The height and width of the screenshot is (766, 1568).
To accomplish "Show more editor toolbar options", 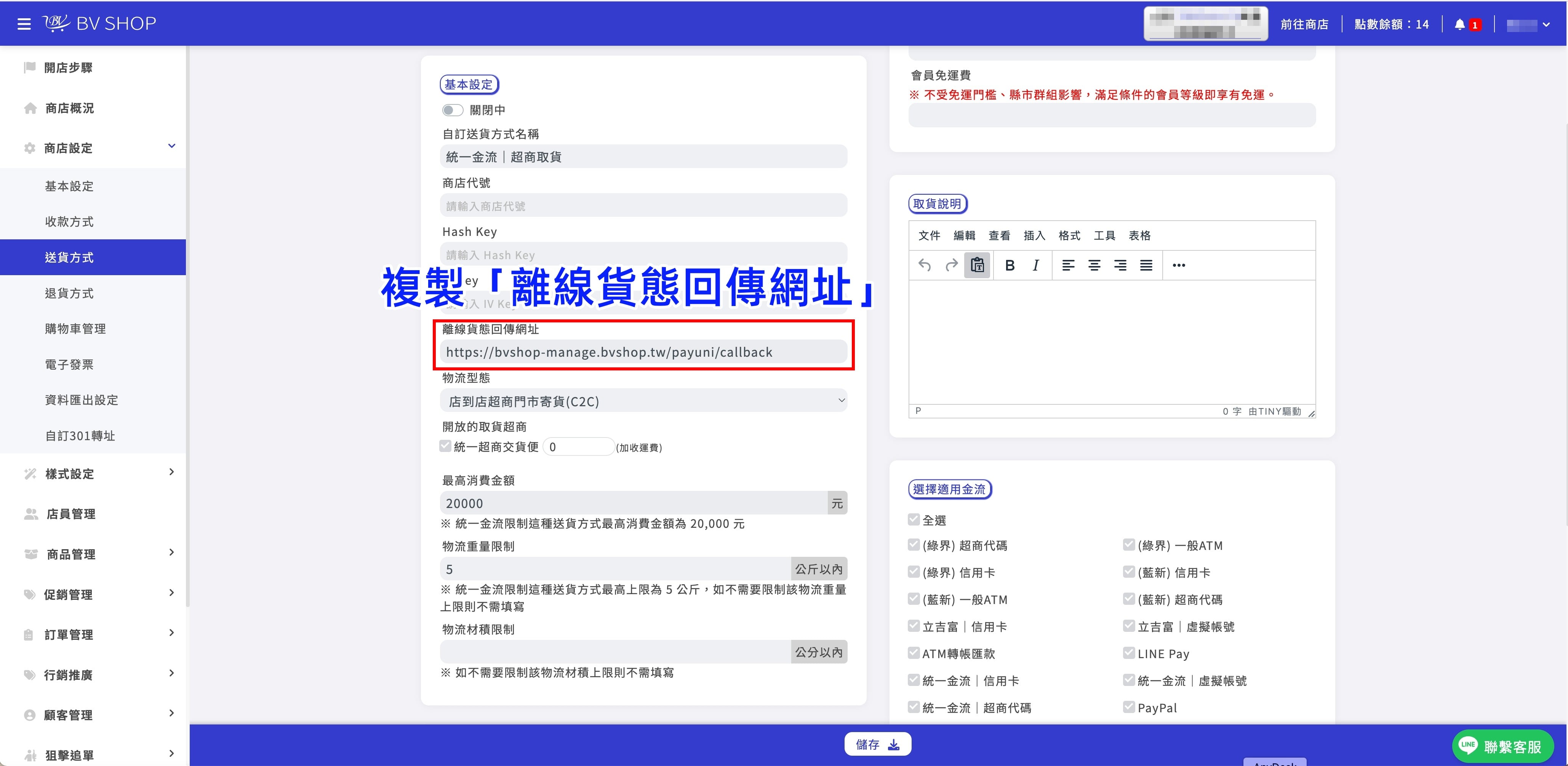I will click(x=1179, y=265).
